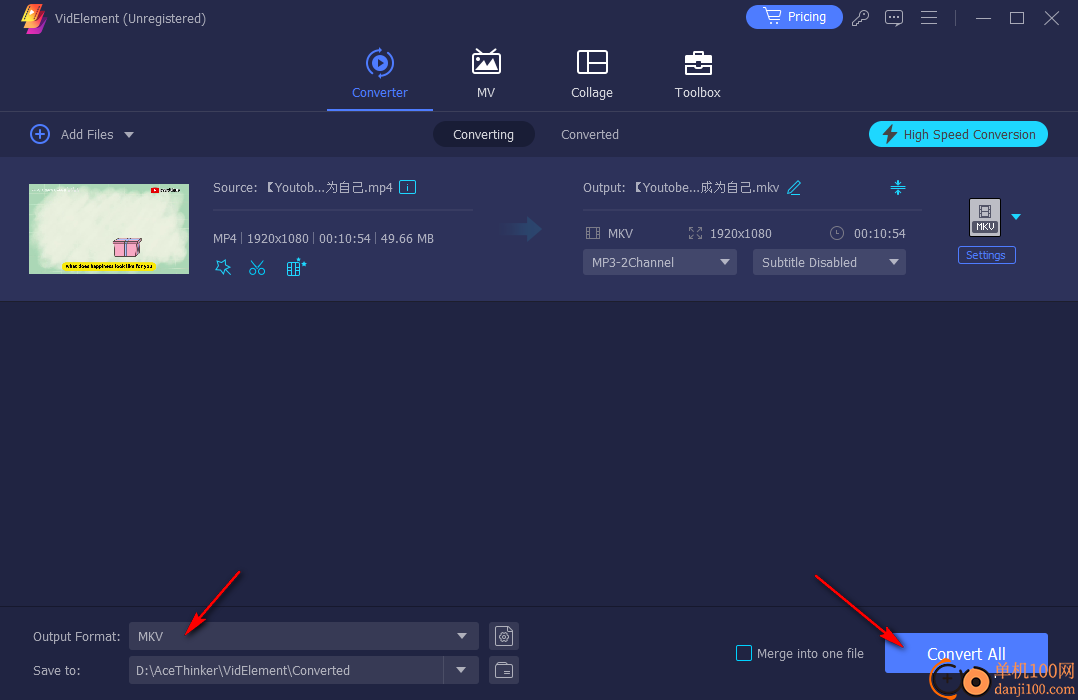Image resolution: width=1078 pixels, height=700 pixels.
Task: Click the Save to path field
Action: 286,670
